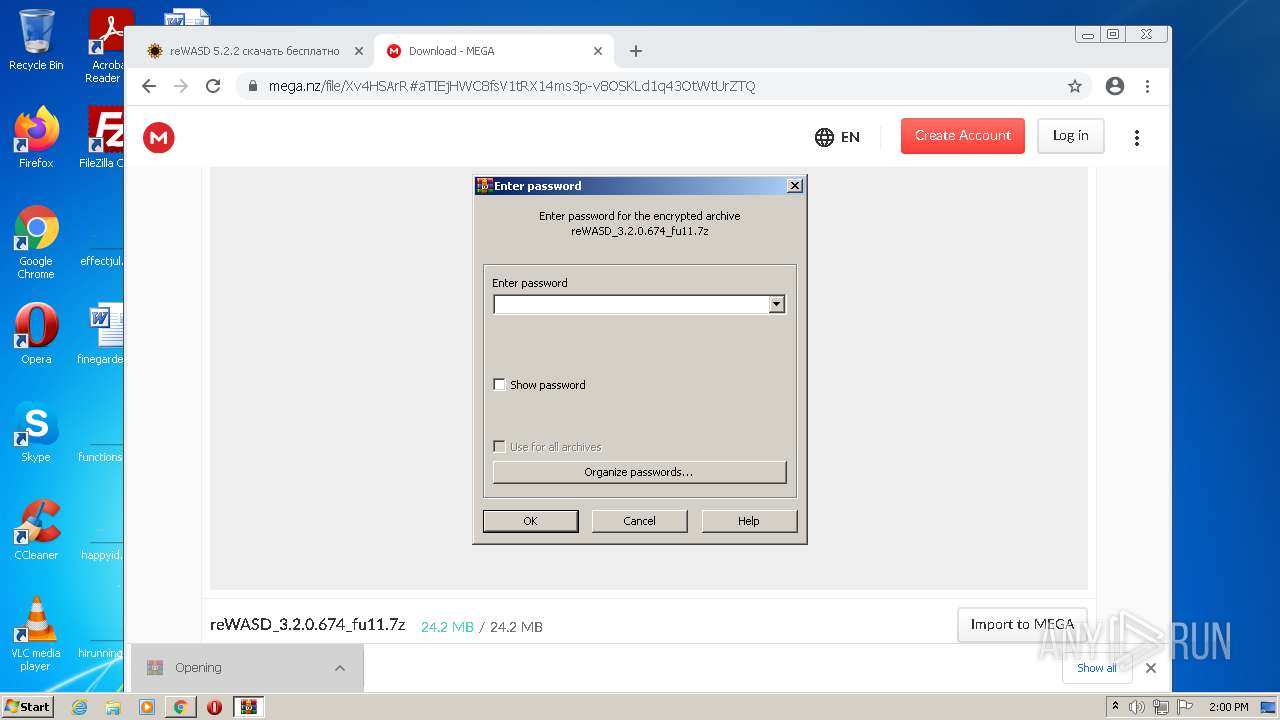1280x720 pixels.
Task: Reload the page
Action: [213, 86]
